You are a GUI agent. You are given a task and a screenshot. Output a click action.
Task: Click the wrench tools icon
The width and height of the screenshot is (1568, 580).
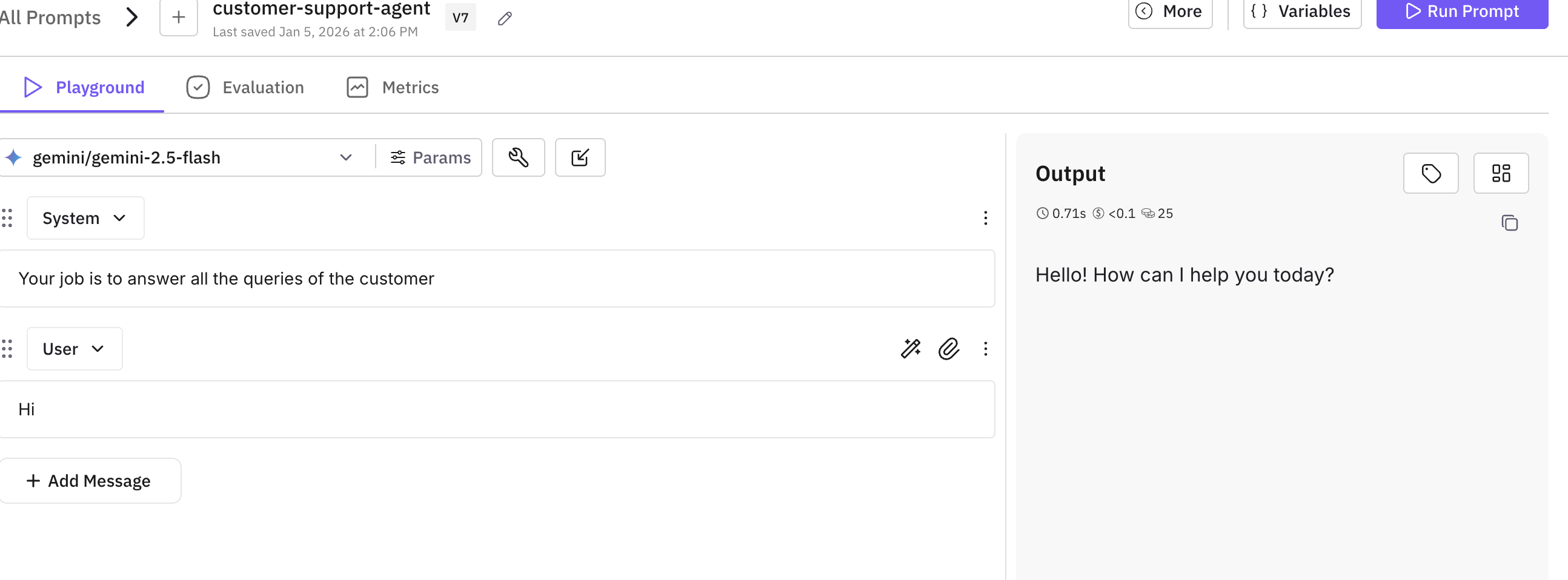(519, 157)
